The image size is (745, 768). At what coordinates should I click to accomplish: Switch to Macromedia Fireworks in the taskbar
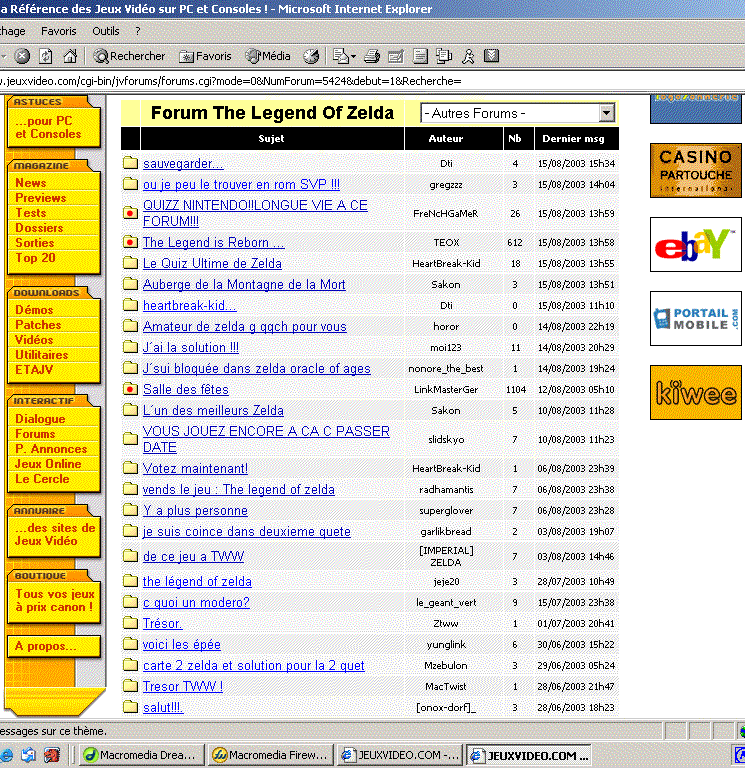(270, 755)
